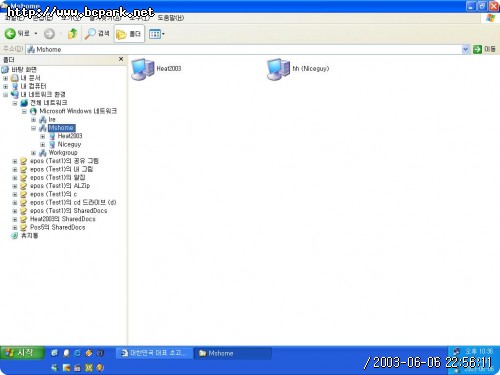Select 내 컴퓨터 in the folder tree
This screenshot has height=375, width=500.
(x=33, y=86)
